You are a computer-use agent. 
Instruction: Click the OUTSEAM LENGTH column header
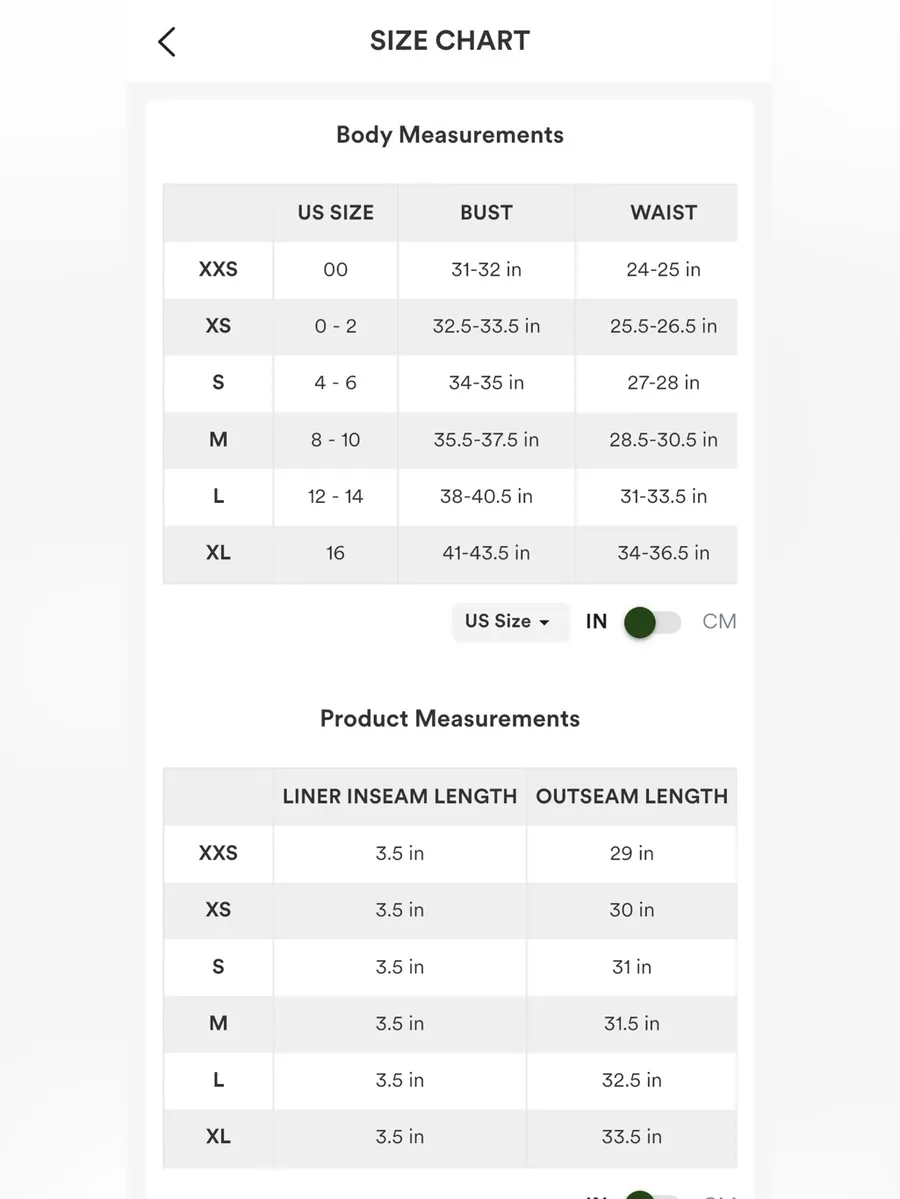632,797
